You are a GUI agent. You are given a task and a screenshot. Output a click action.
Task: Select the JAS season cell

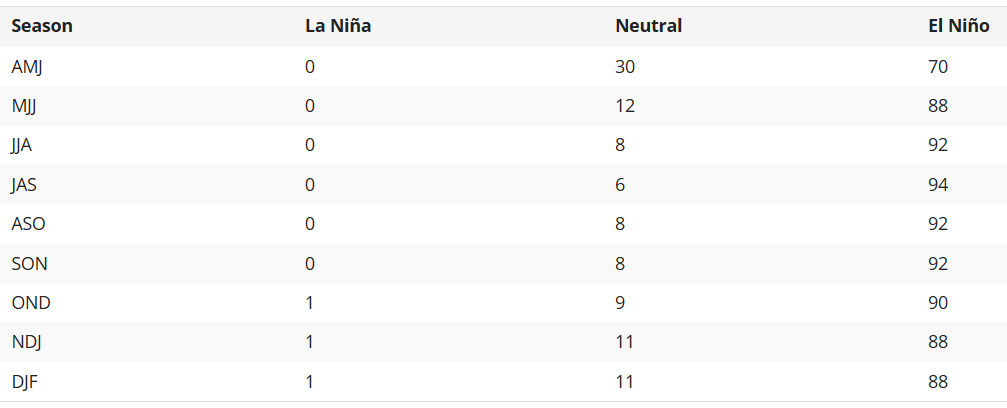(24, 185)
